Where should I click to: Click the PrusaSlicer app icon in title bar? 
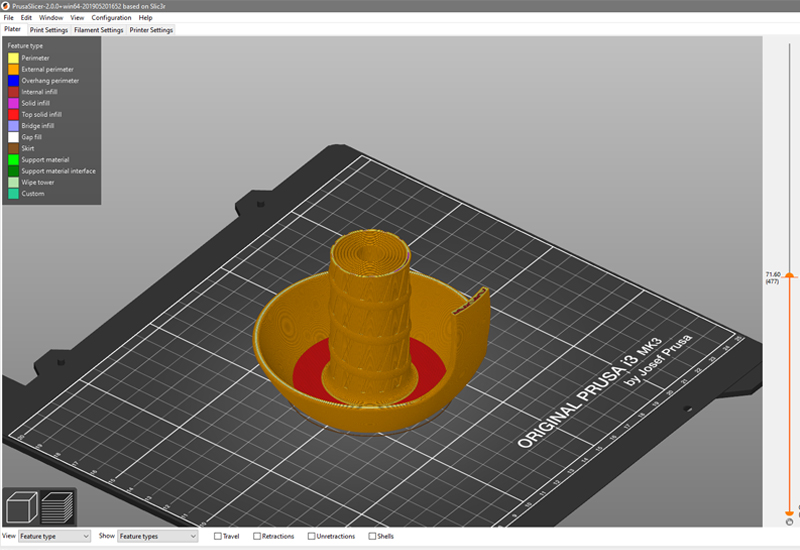(6, 5)
